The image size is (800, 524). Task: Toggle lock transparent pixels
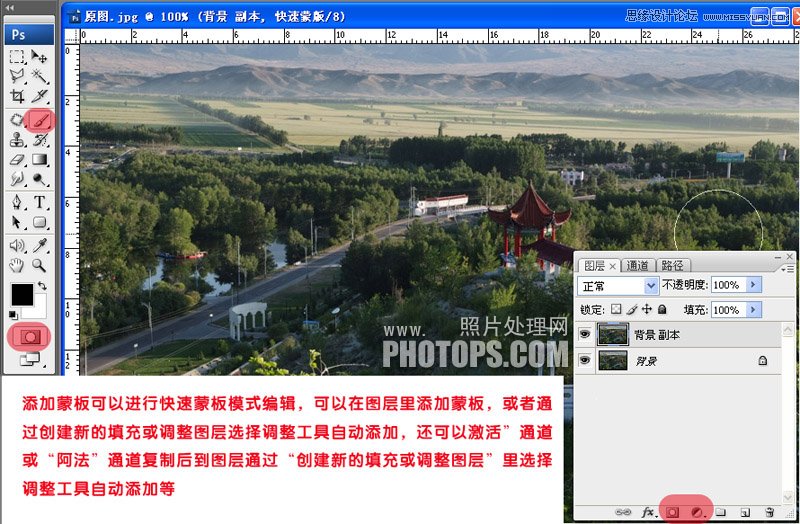pyautogui.click(x=616, y=309)
